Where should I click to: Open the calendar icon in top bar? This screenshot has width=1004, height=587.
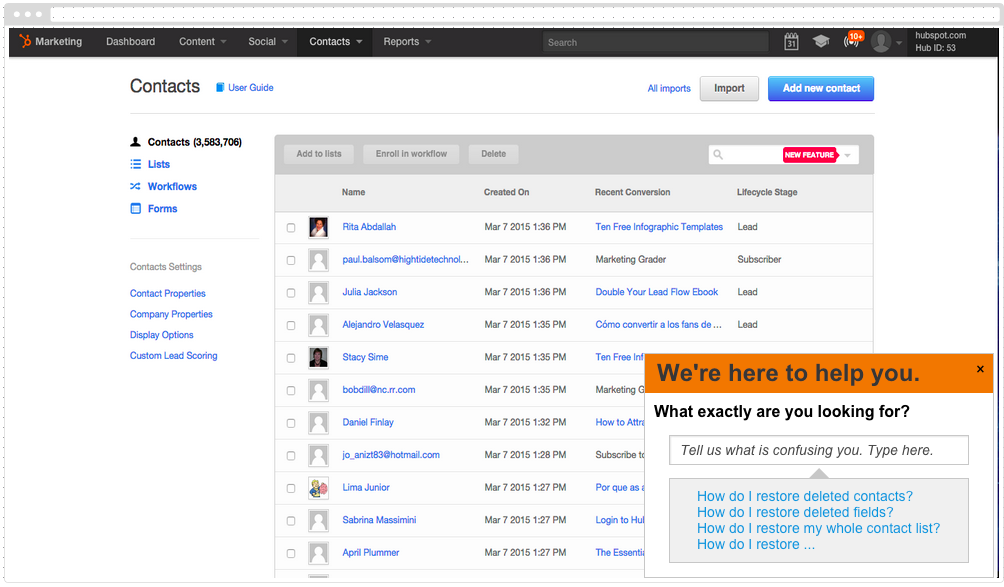click(791, 42)
